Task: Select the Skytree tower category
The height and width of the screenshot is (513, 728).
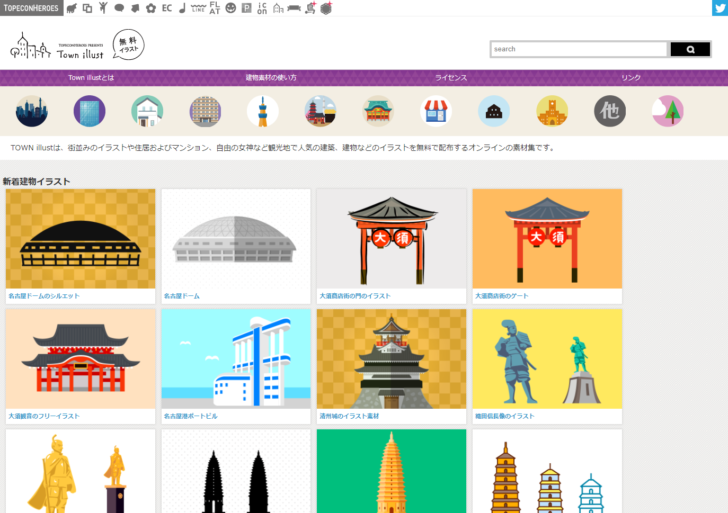Action: 263,111
